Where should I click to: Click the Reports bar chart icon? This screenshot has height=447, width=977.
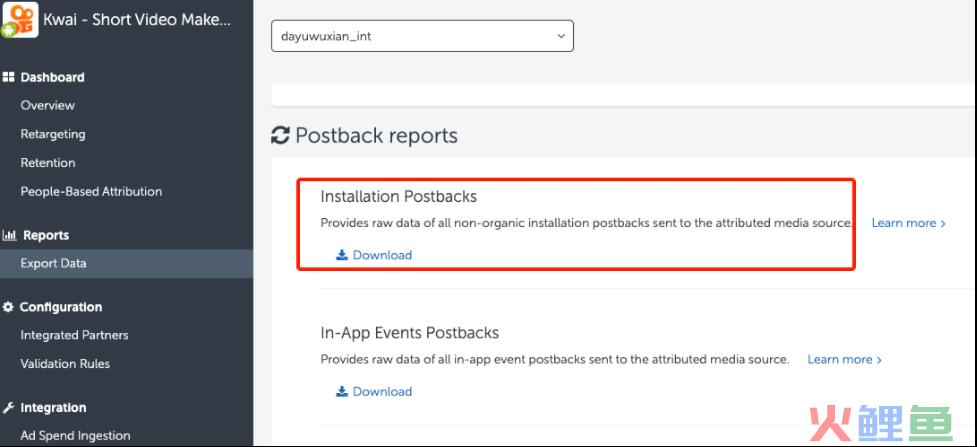pyautogui.click(x=9, y=235)
